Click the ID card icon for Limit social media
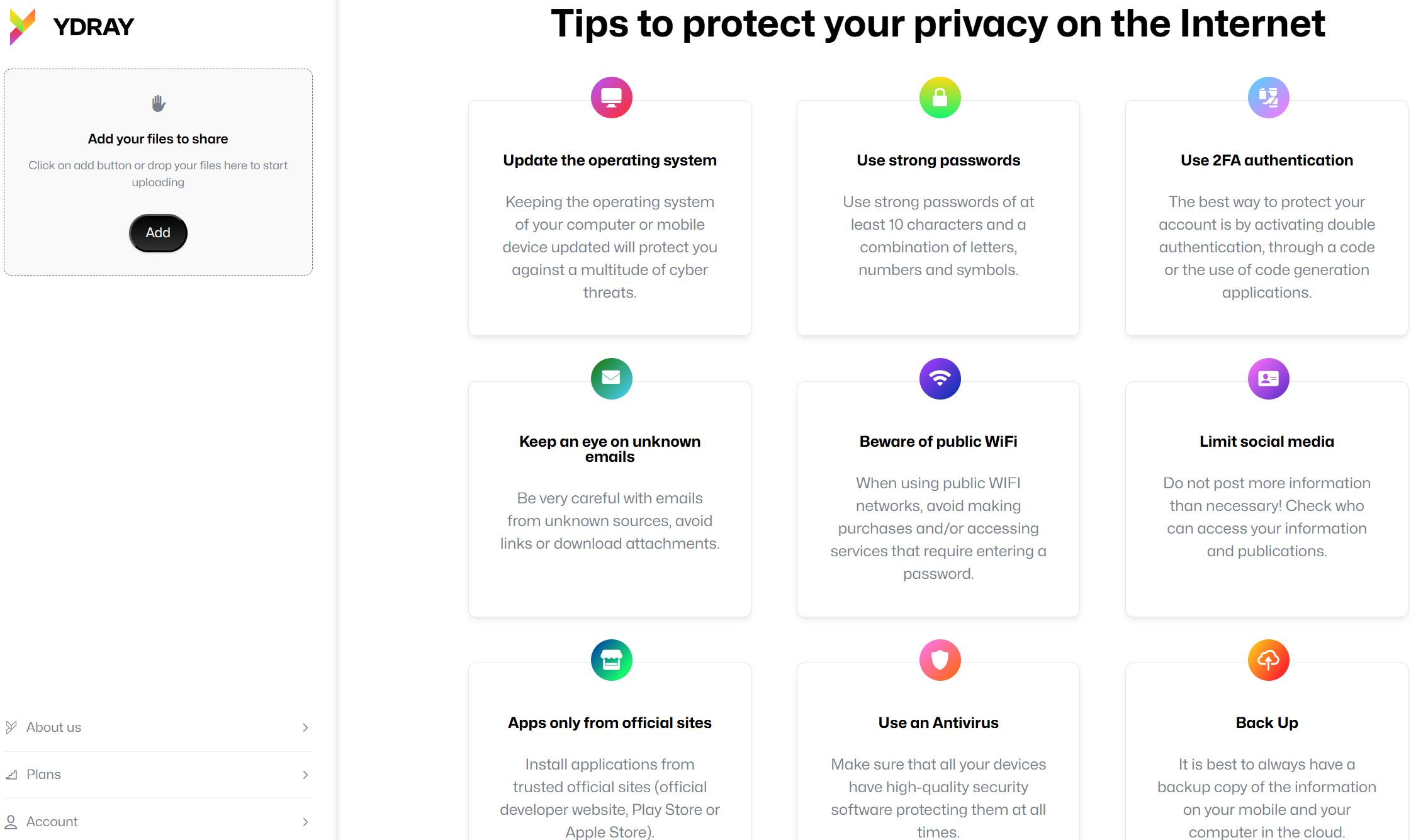1411x840 pixels. pos(1268,379)
